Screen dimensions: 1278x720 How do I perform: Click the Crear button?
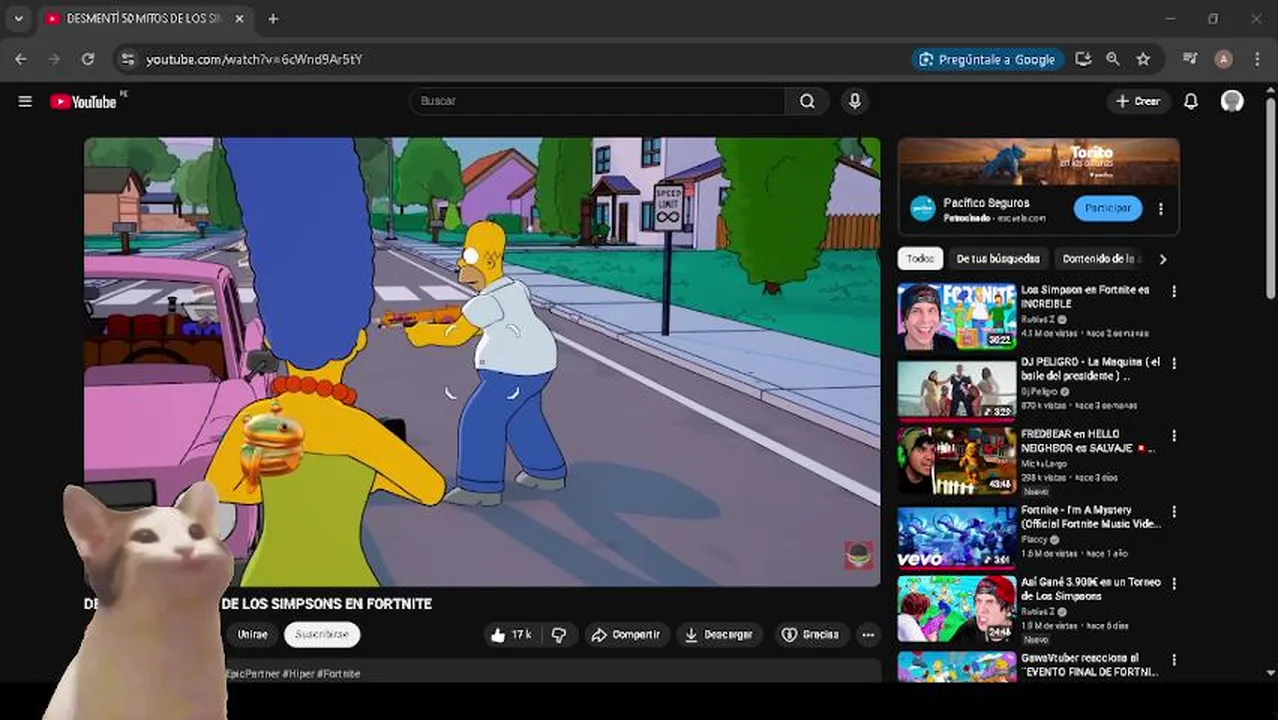[x=1138, y=101]
